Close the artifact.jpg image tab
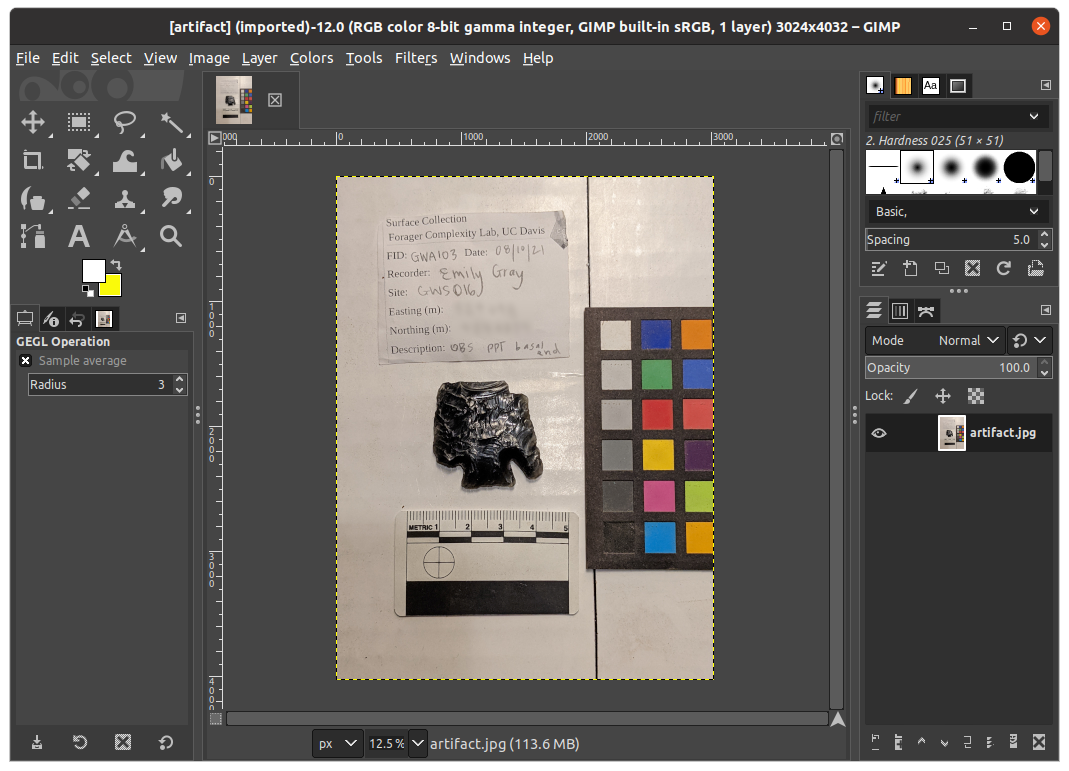 pos(275,100)
